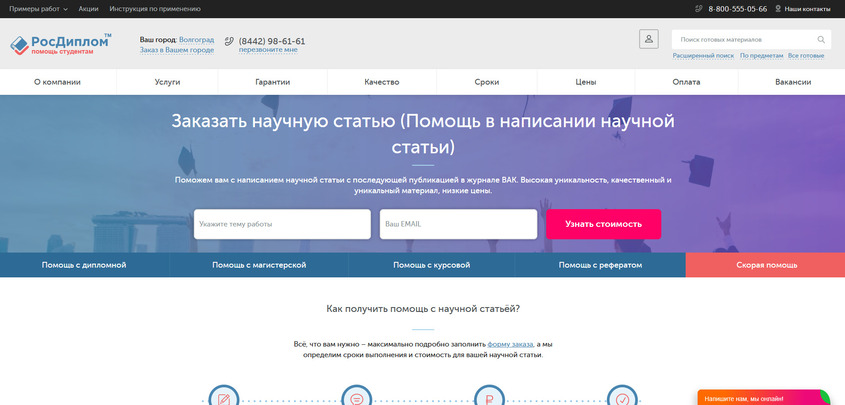Open the Гарантии menu item
The image size is (845, 405).
273,82
